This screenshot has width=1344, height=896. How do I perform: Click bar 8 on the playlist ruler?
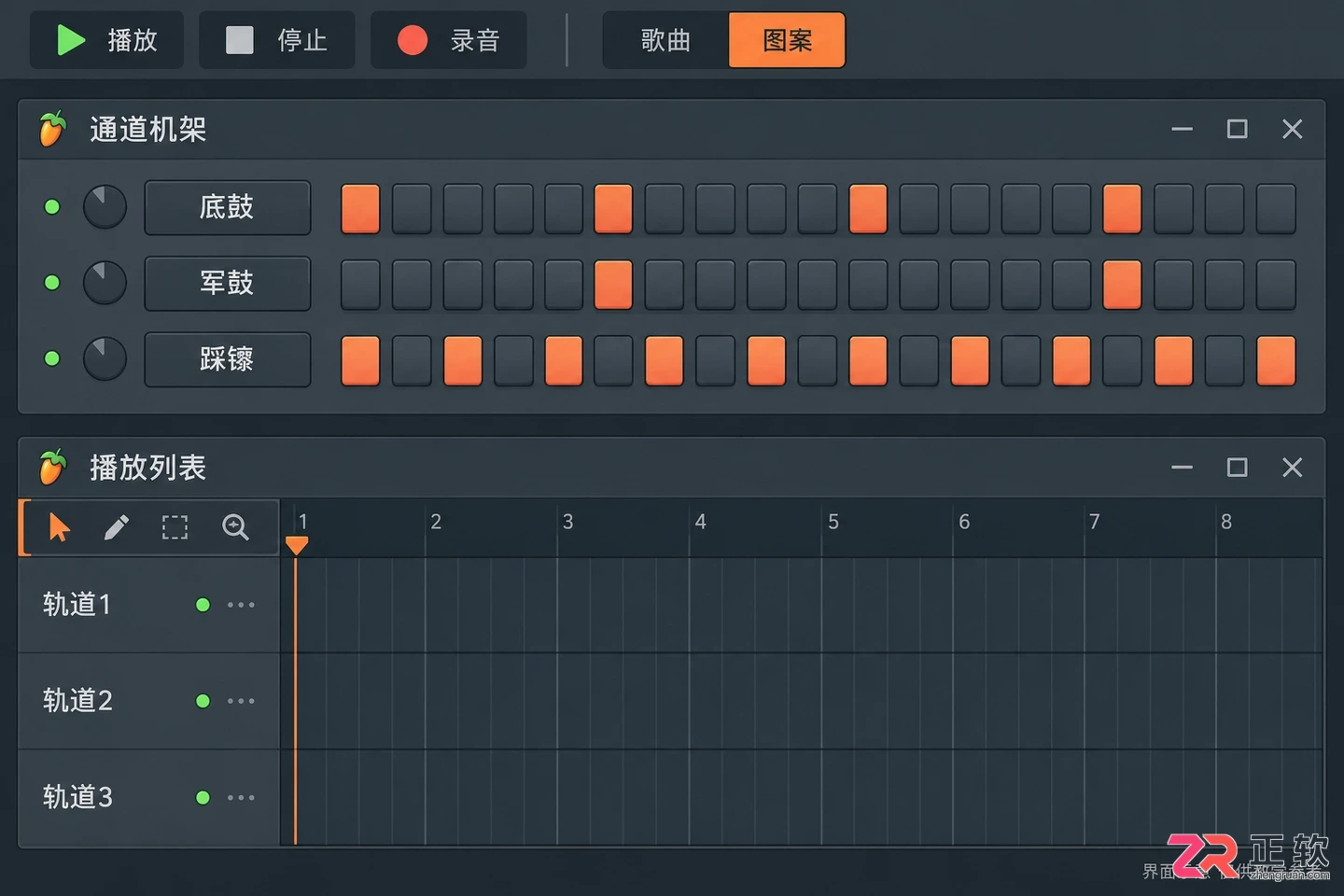coord(1226,522)
